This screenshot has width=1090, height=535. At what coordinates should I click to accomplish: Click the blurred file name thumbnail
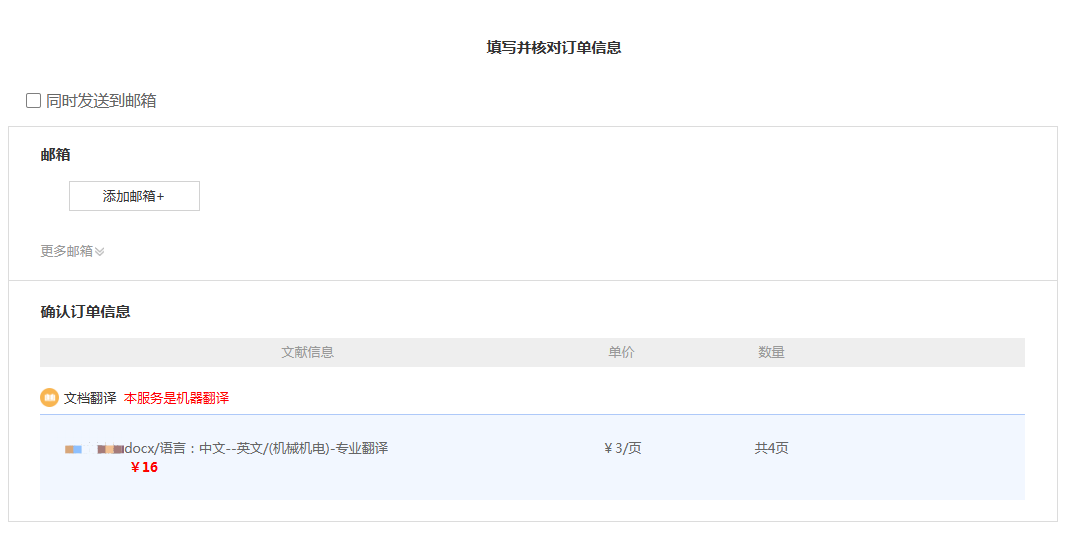[x=95, y=449]
